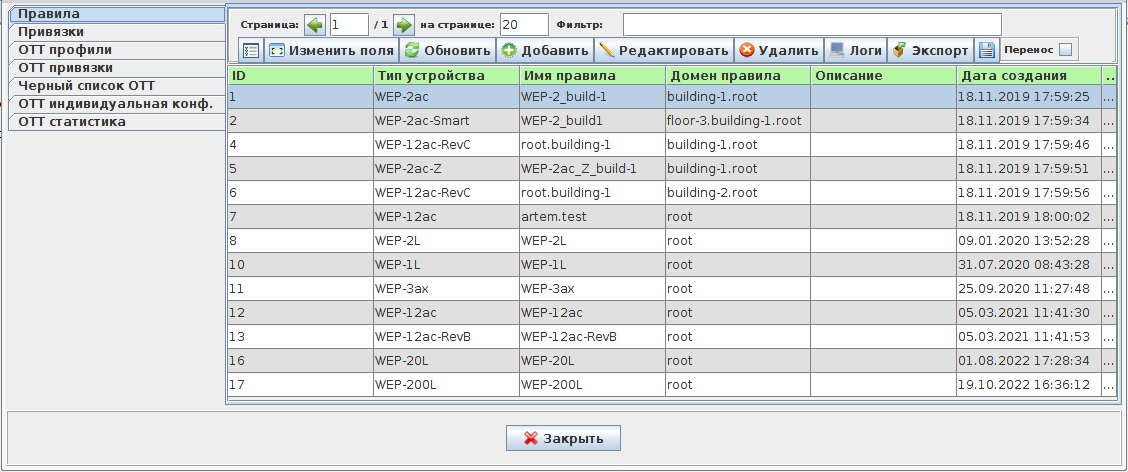Image resolution: width=1128 pixels, height=472 pixels.
Task: Click the на странице rows-per-page field
Action: pos(524,25)
